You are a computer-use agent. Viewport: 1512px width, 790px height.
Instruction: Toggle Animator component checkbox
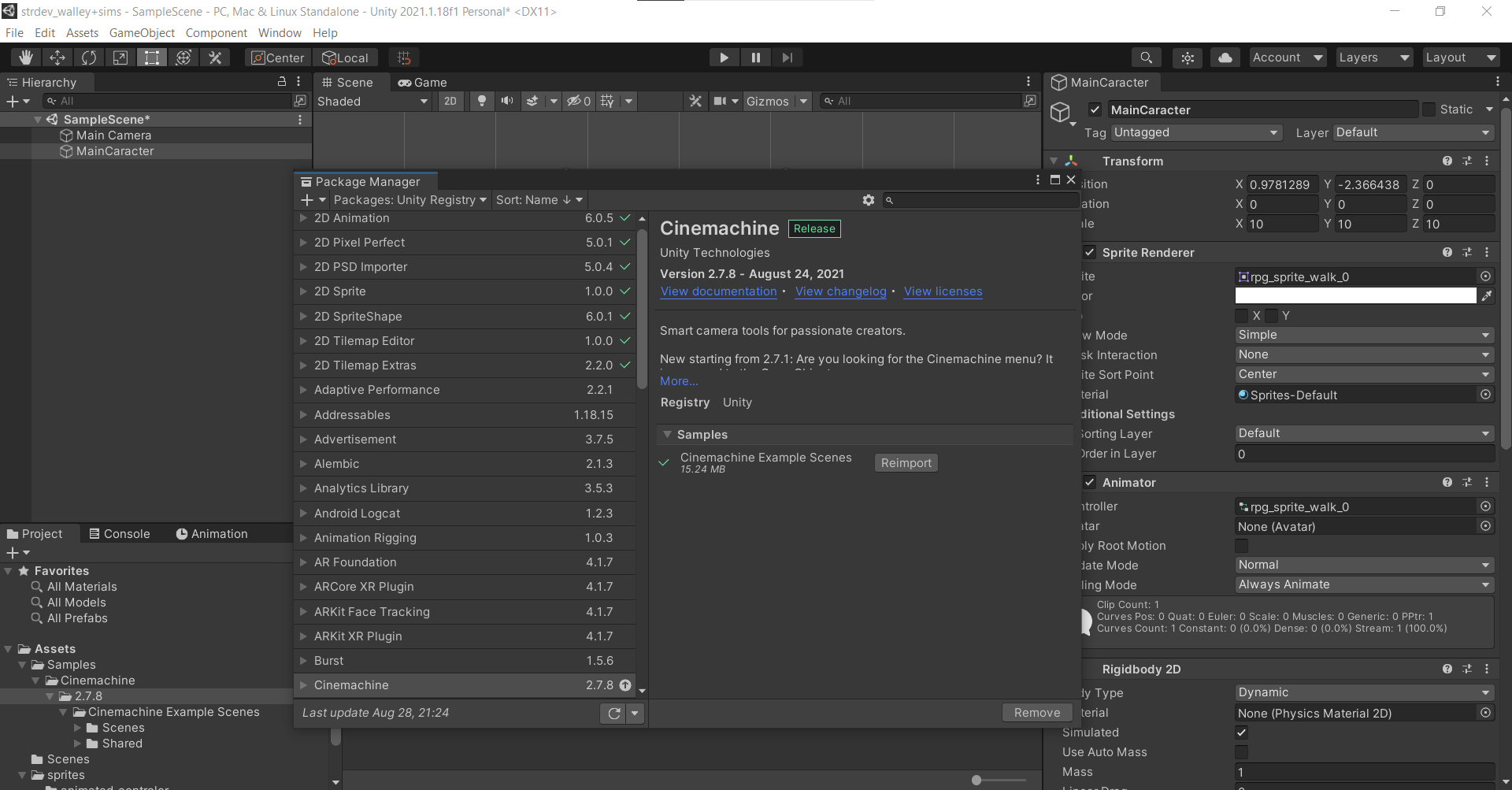(1090, 482)
